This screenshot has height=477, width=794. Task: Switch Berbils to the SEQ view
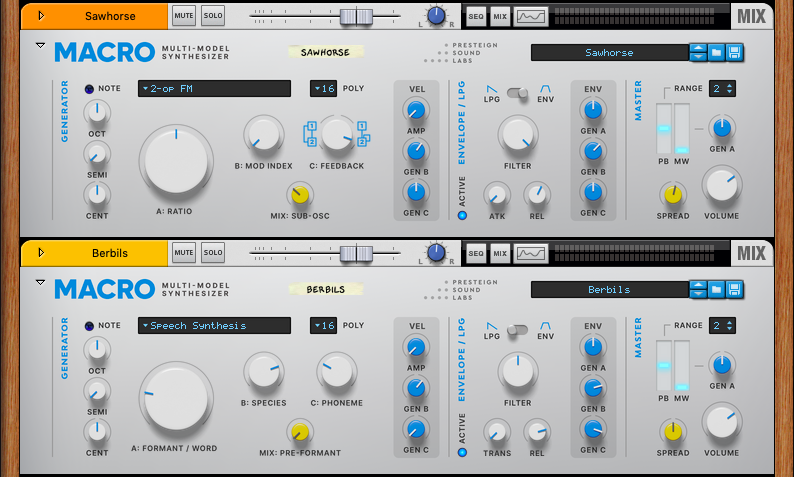(x=475, y=253)
